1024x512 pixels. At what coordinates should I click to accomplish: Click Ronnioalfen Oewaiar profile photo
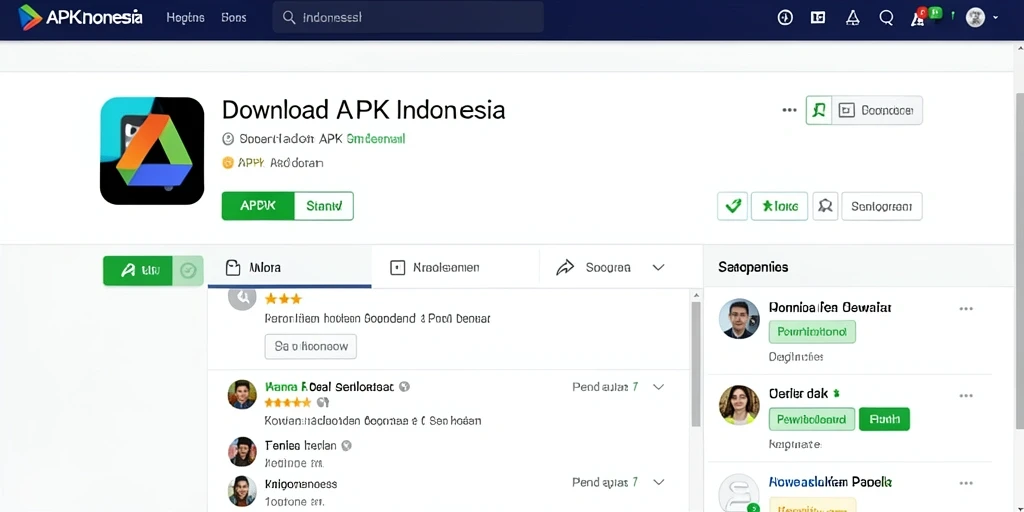coord(739,318)
